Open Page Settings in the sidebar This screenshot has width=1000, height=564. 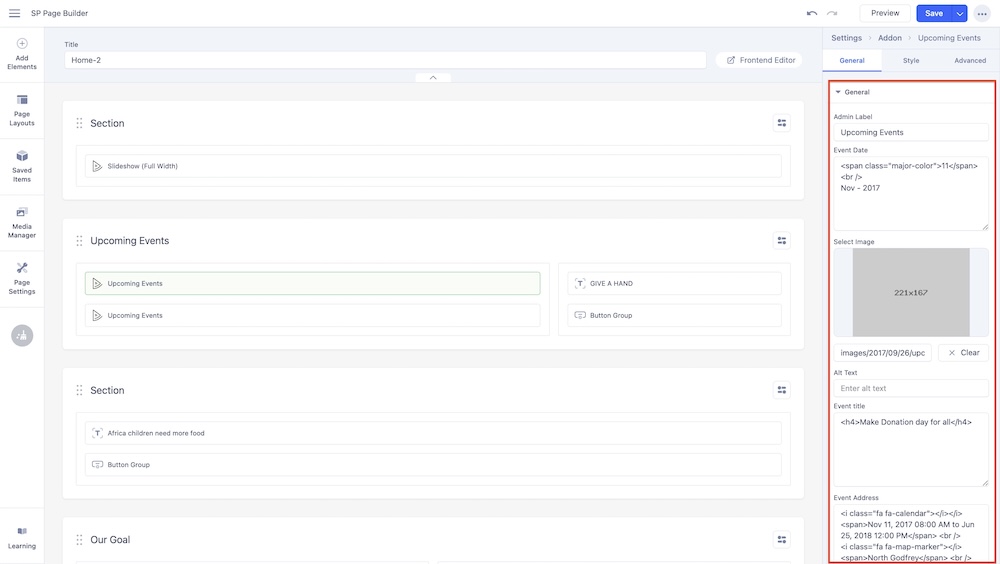click(22, 278)
